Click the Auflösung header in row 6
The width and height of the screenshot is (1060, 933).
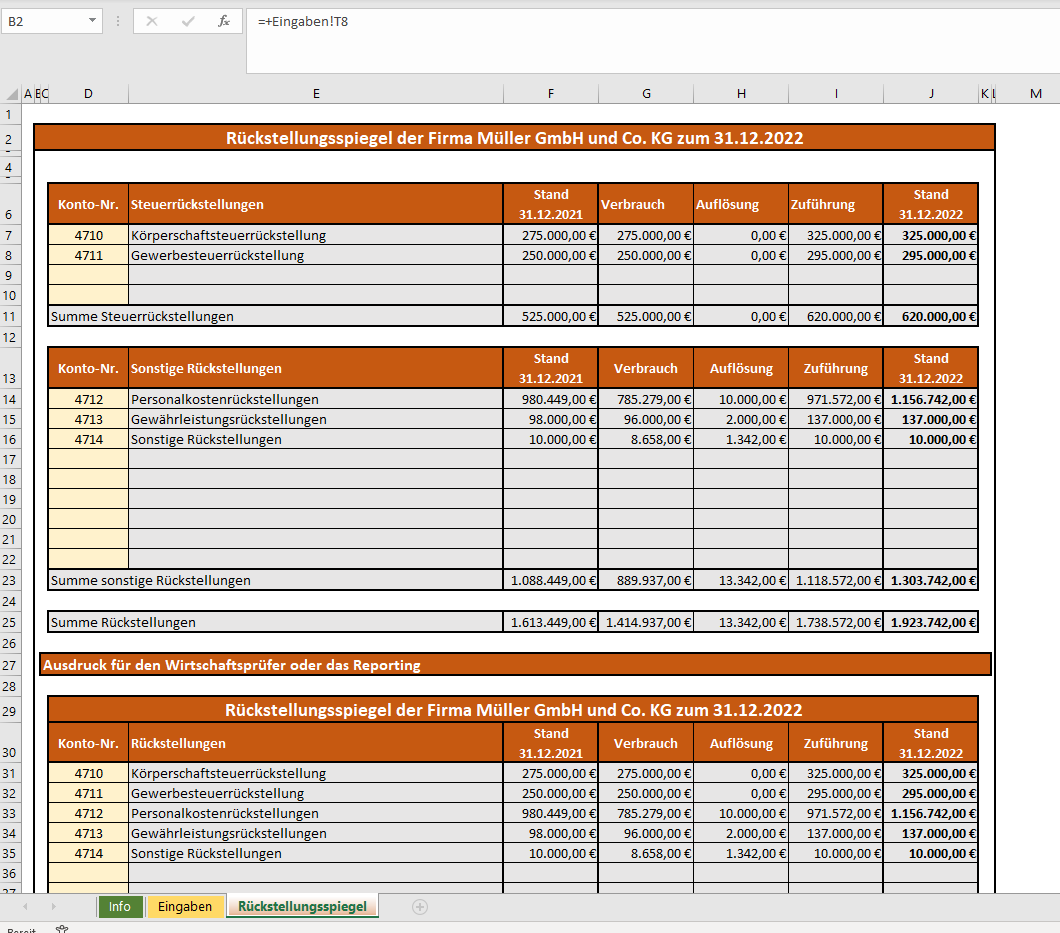click(741, 204)
